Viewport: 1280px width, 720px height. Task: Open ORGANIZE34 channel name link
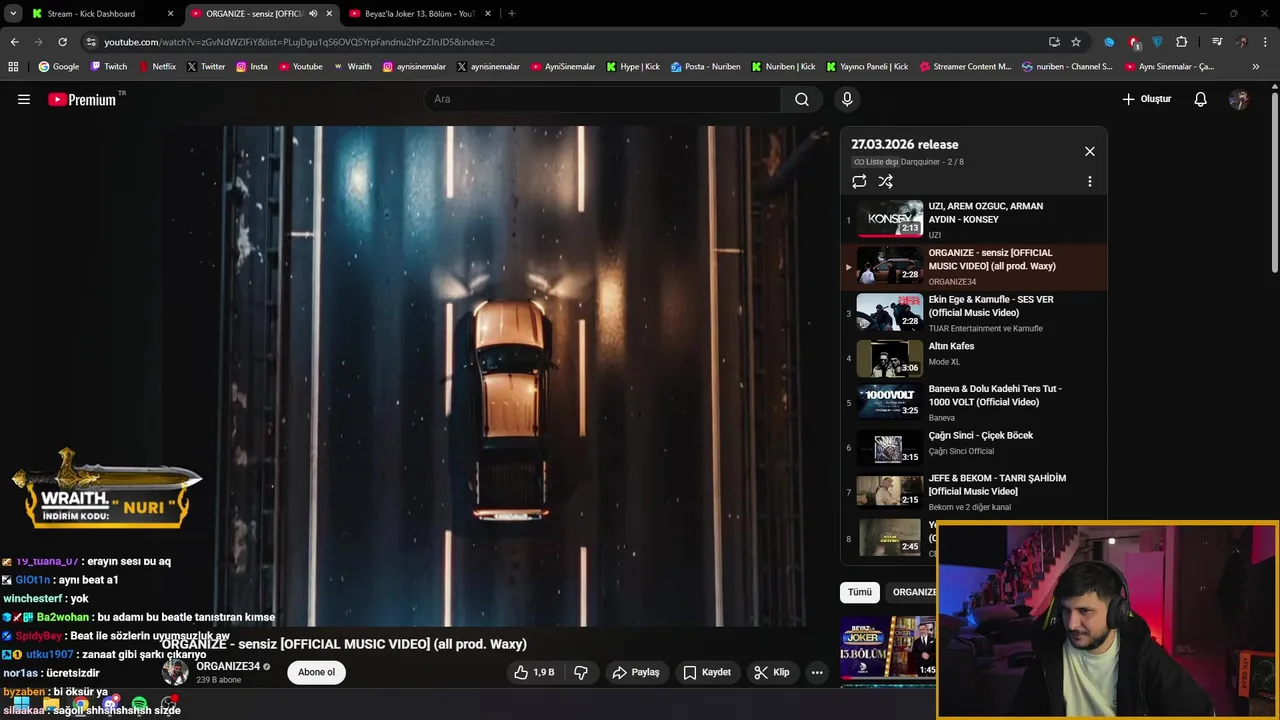pos(228,666)
